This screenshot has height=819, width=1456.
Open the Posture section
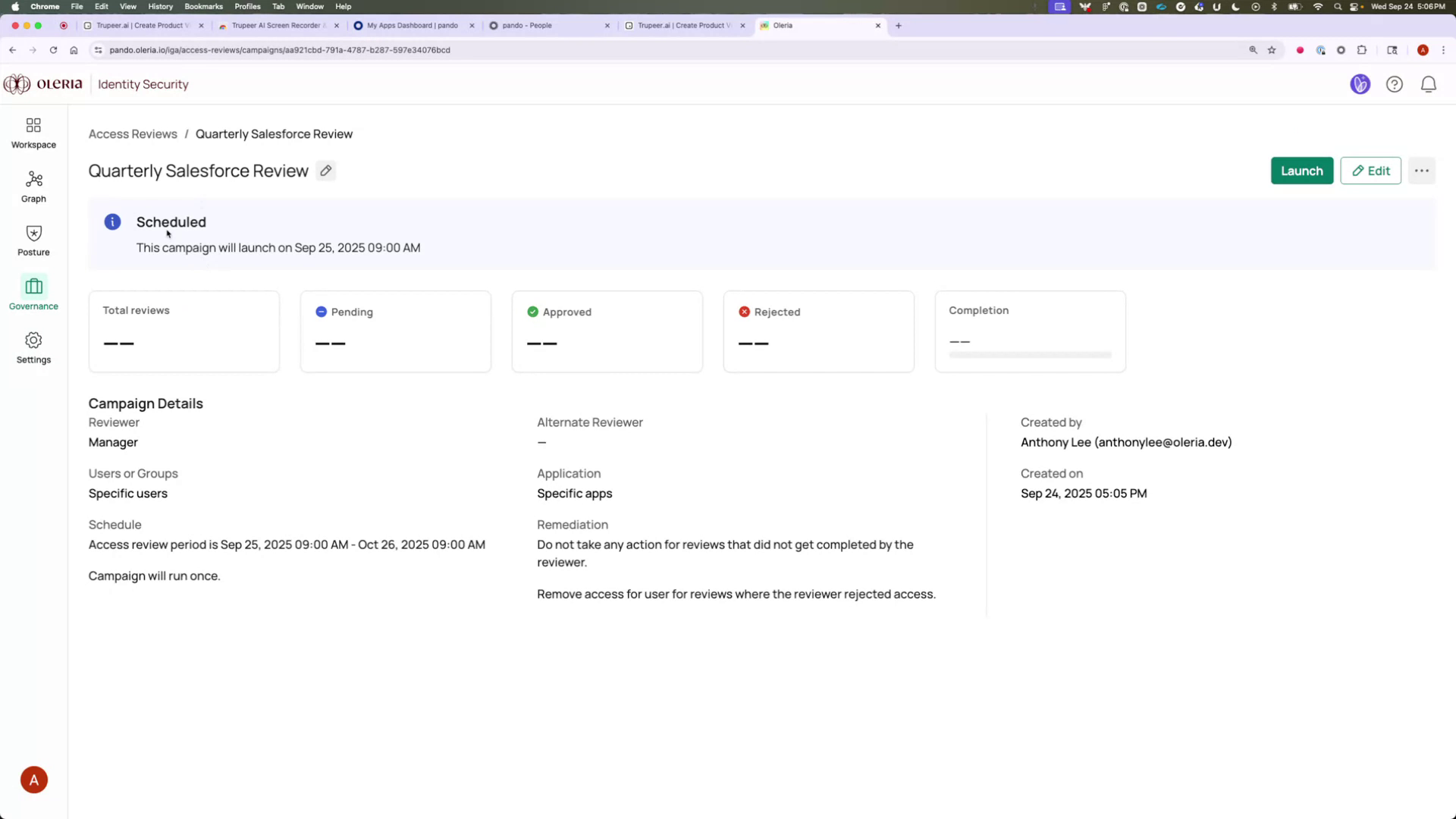33,240
